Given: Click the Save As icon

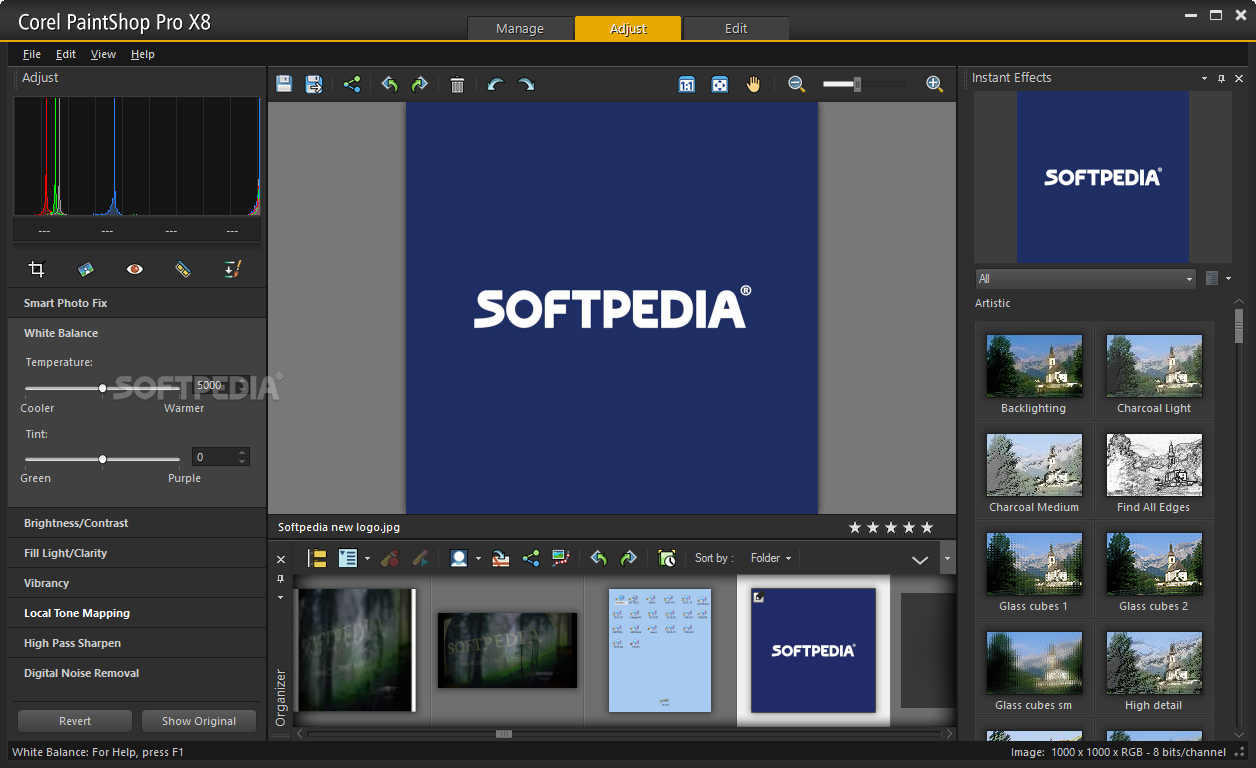Looking at the screenshot, I should point(314,84).
